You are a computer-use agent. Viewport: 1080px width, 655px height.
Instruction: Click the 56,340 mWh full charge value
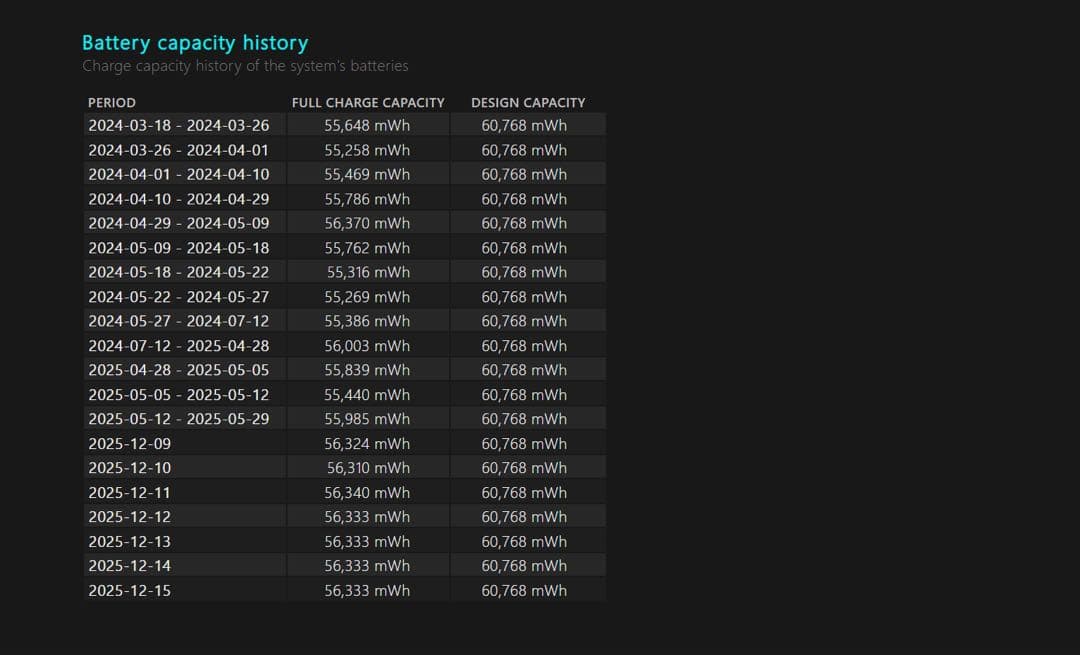(x=367, y=493)
